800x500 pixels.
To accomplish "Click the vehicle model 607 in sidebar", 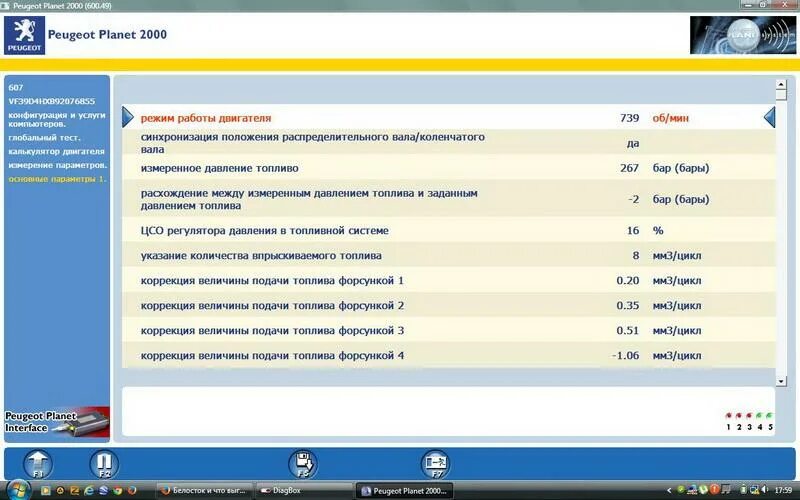I will pos(16,88).
